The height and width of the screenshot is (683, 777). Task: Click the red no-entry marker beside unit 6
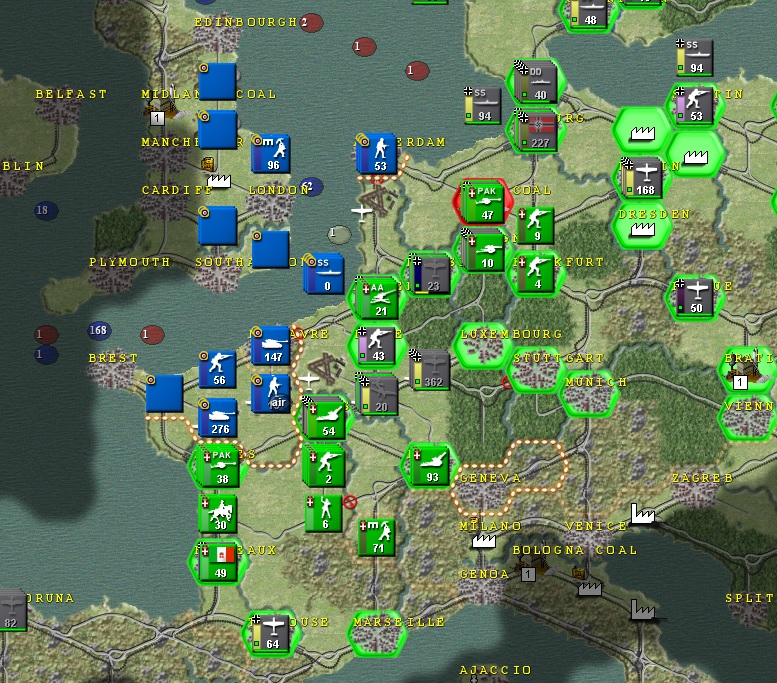coord(350,502)
